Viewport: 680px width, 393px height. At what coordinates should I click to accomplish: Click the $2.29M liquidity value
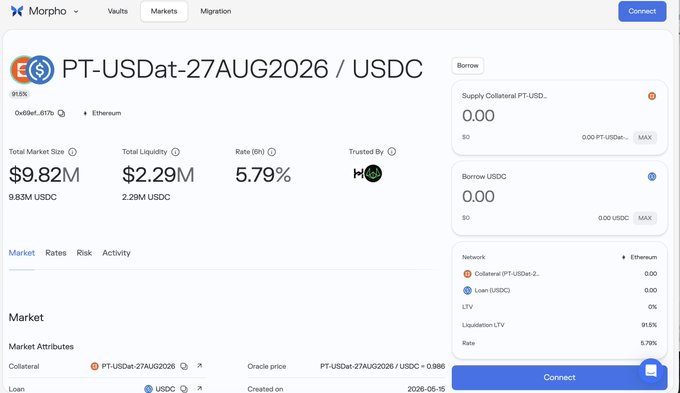(158, 175)
